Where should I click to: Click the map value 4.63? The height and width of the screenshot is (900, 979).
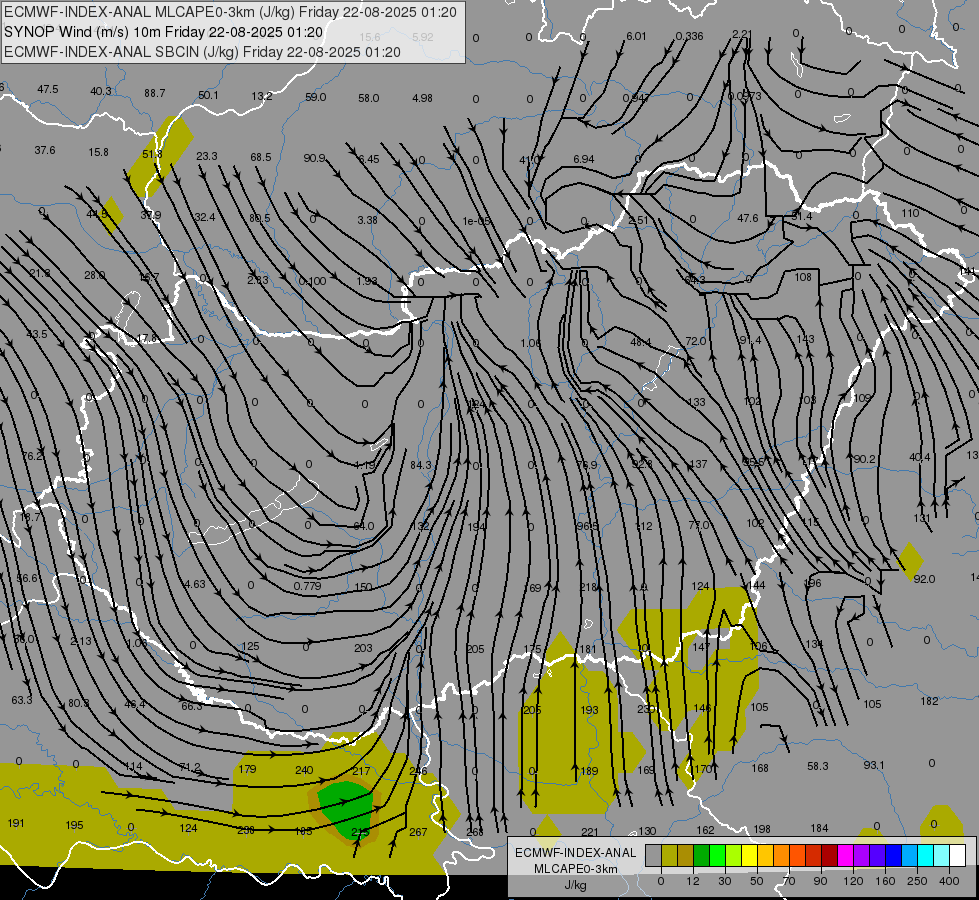[195, 584]
